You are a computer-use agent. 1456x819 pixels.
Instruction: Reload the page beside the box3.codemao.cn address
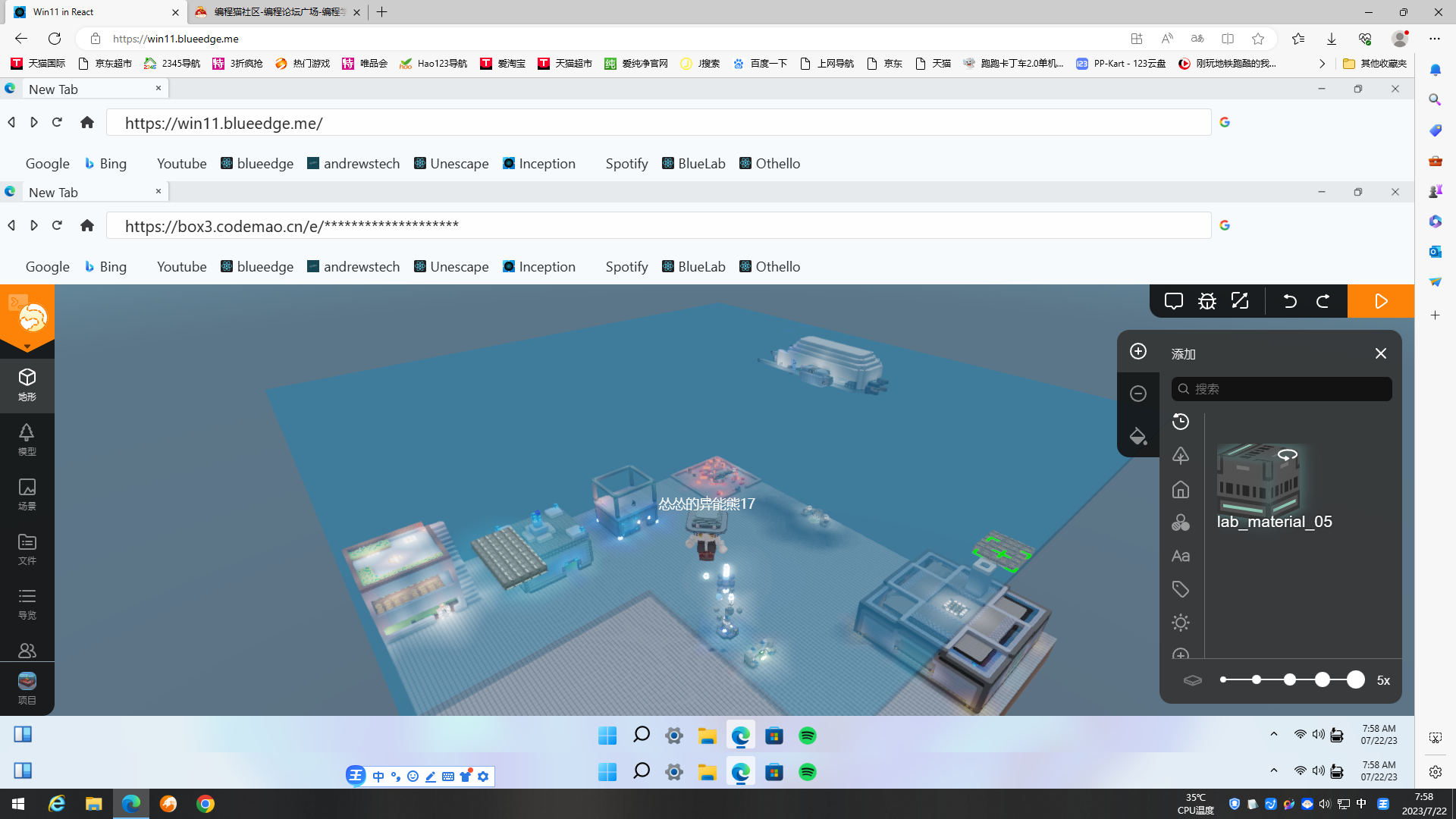[57, 225]
